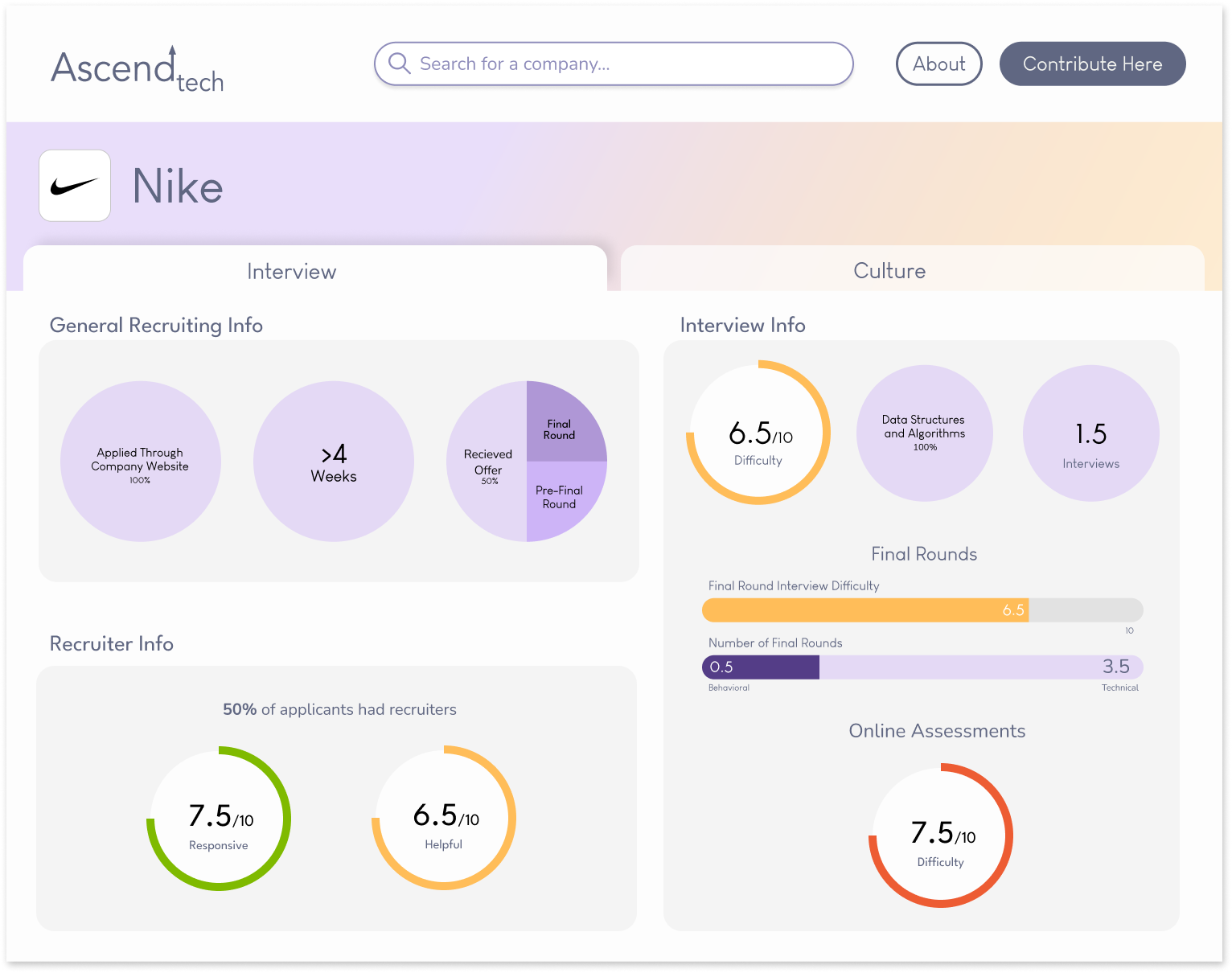The image size is (1232, 973).
Task: Click the 6.5/10 interview Difficulty gauge
Action: coord(758,433)
